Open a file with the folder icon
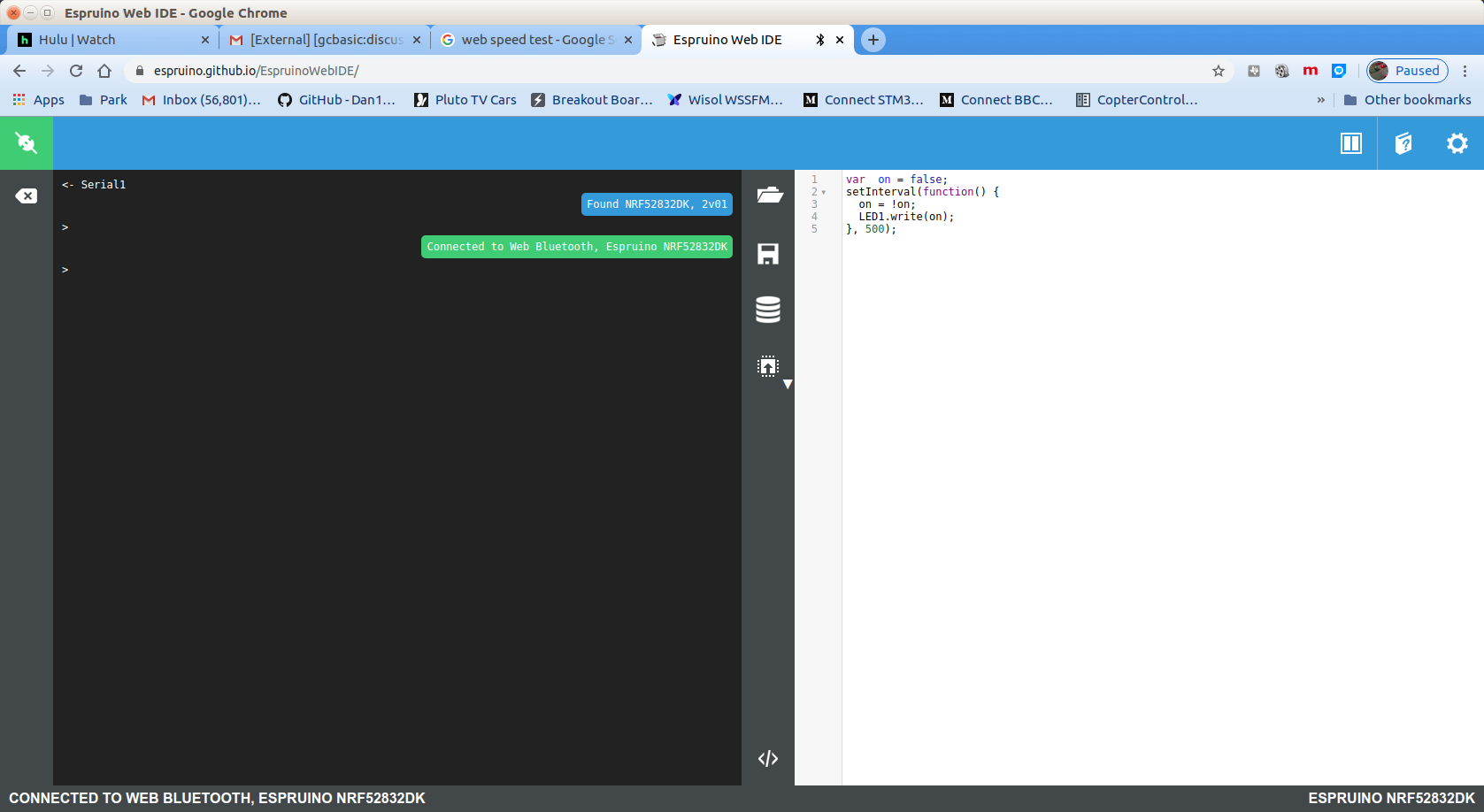Viewport: 1484px width, 812px height. [769, 195]
